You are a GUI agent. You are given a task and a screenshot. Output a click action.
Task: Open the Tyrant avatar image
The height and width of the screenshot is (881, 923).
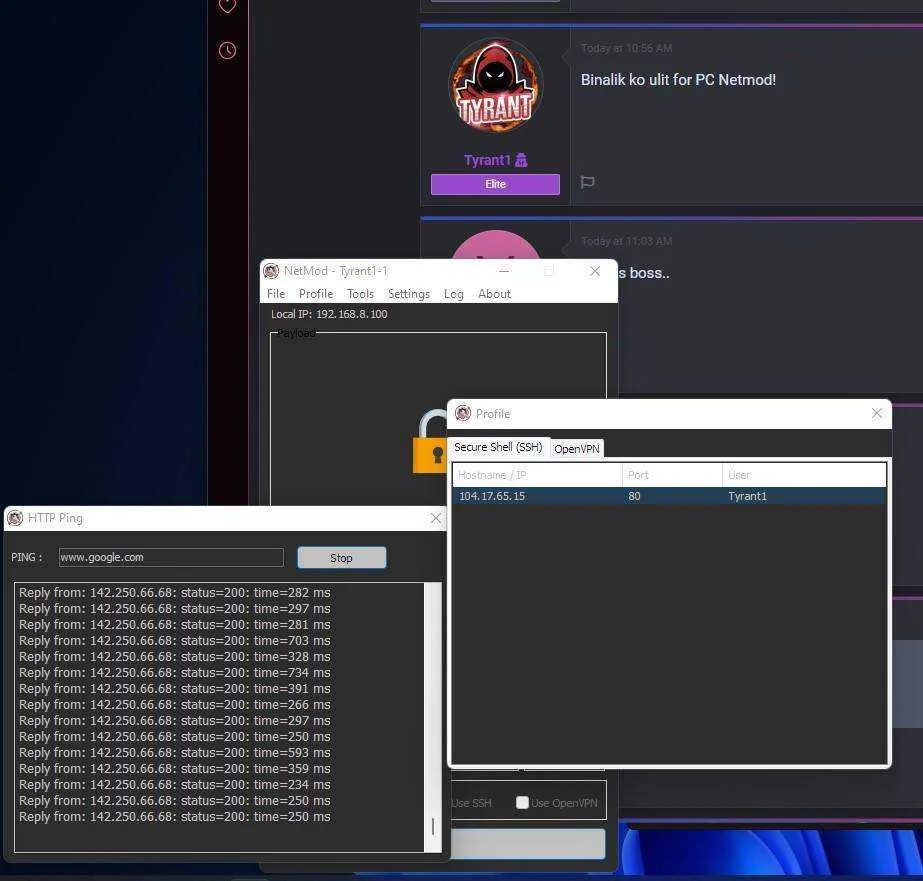pos(496,85)
